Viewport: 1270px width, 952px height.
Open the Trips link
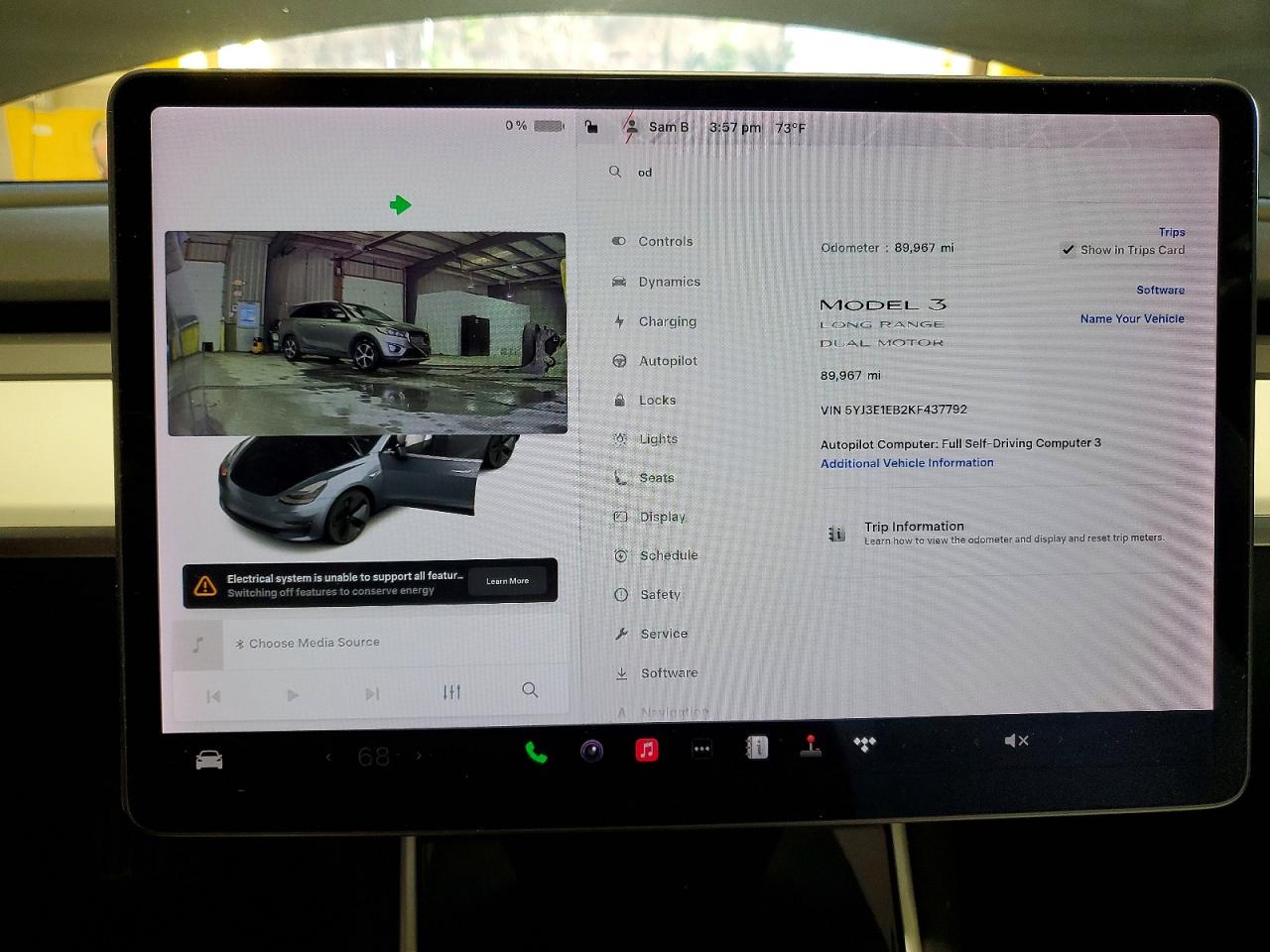tap(1172, 232)
